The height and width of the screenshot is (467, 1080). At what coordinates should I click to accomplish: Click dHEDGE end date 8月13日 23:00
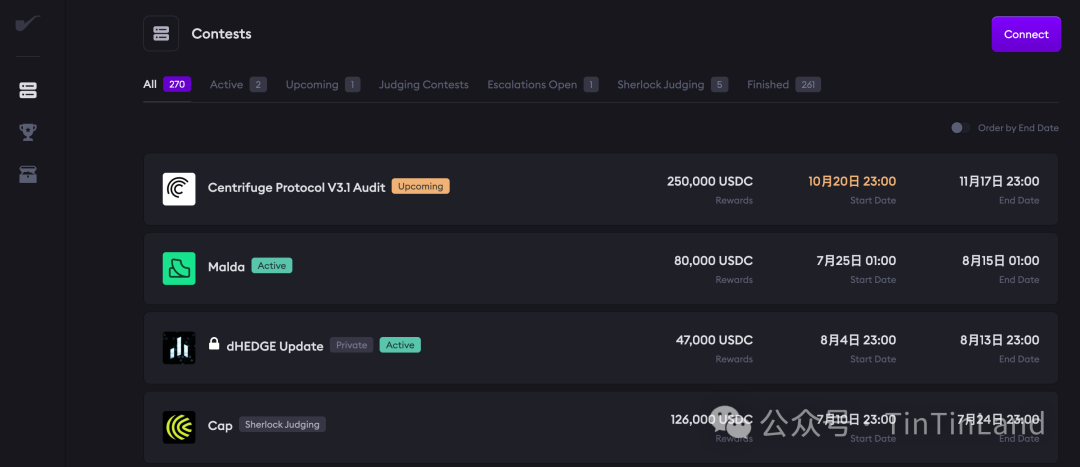coord(1001,340)
